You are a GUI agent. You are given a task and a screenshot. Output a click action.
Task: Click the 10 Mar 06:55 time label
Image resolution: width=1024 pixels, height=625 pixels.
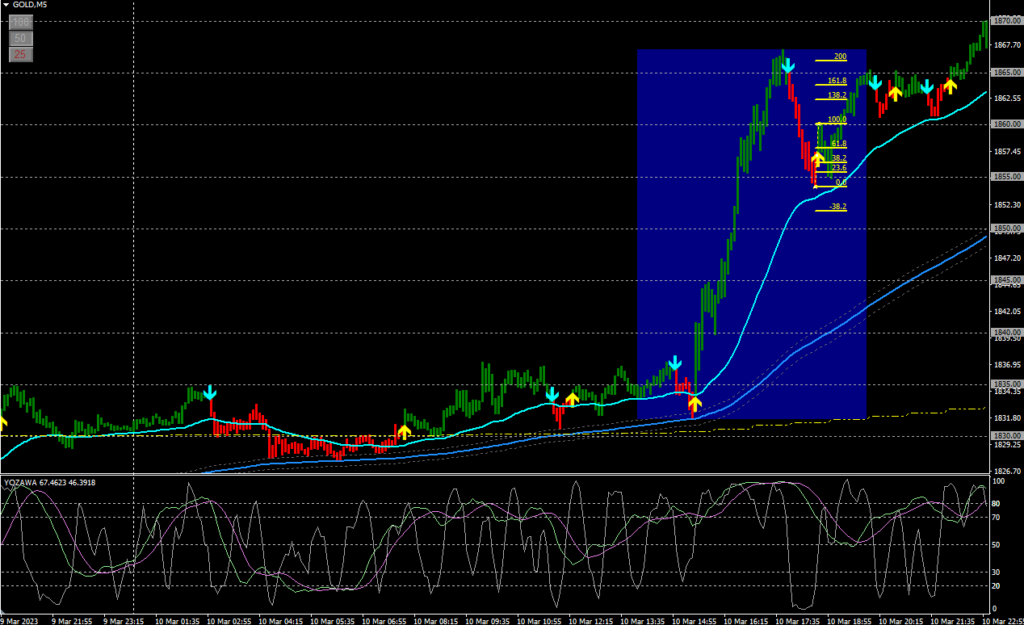(384, 620)
